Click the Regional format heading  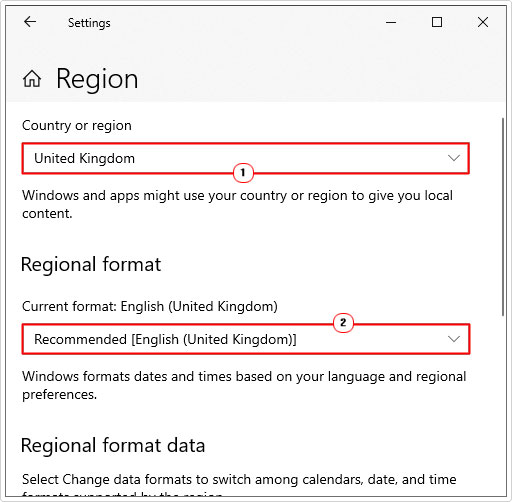pyautogui.click(x=91, y=265)
